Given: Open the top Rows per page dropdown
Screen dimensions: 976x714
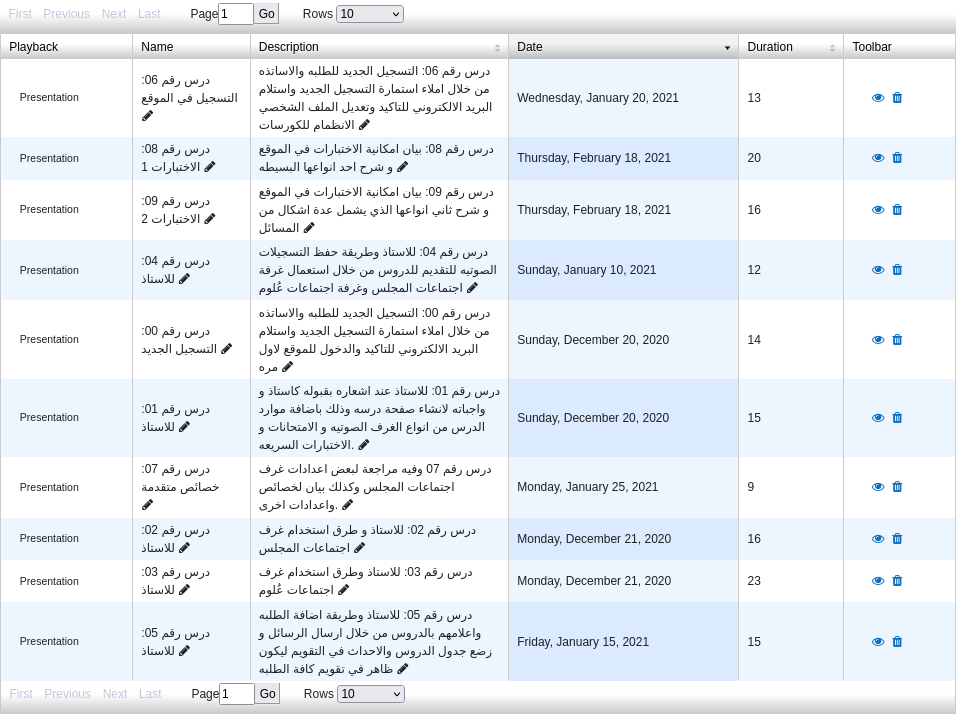Looking at the screenshot, I should tap(370, 14).
